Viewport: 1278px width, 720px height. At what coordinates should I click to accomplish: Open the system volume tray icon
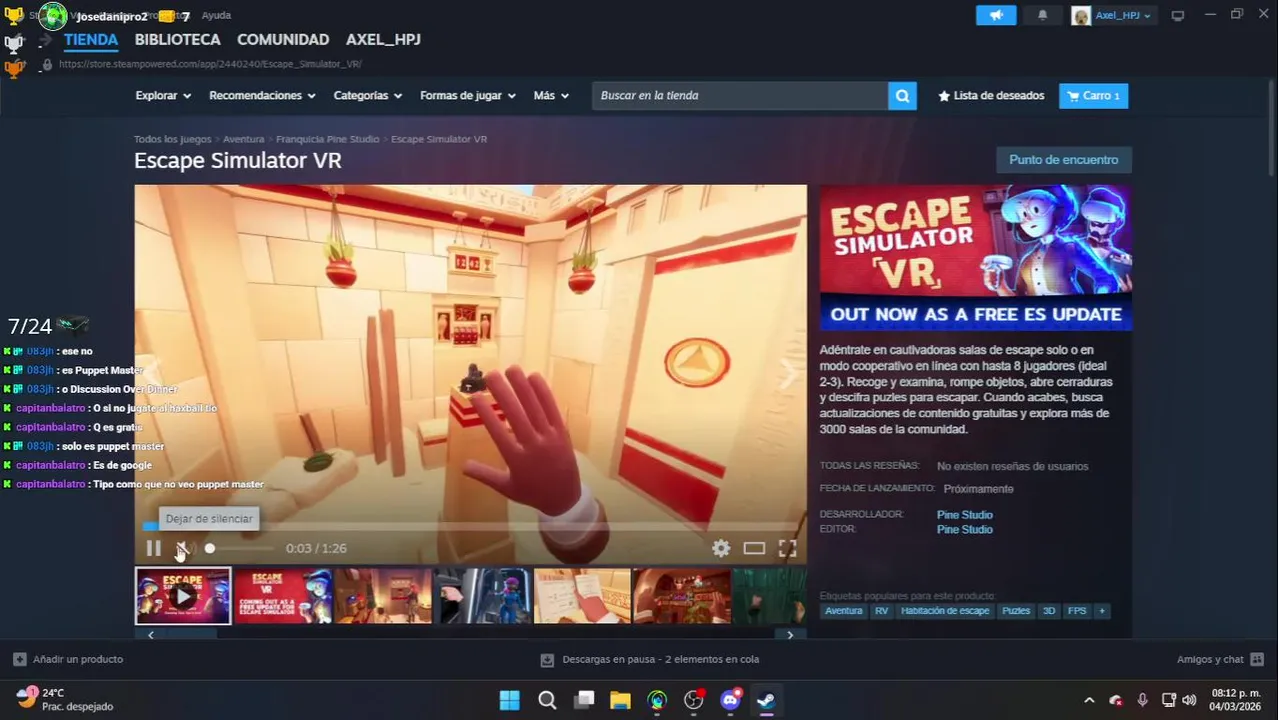(1189, 700)
